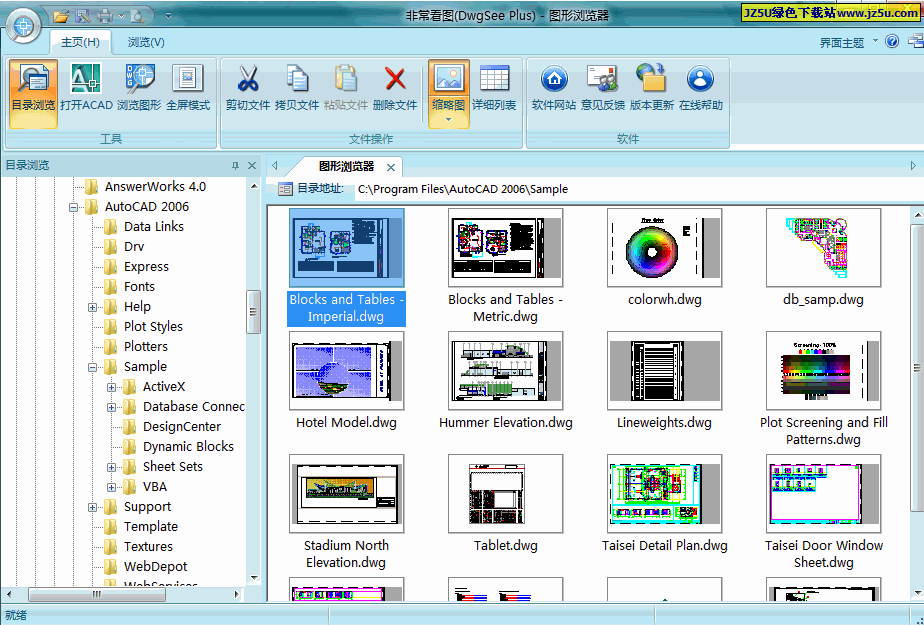The width and height of the screenshot is (924, 625).
Task: Open the 缩略图 dropdown arrow
Action: (448, 120)
